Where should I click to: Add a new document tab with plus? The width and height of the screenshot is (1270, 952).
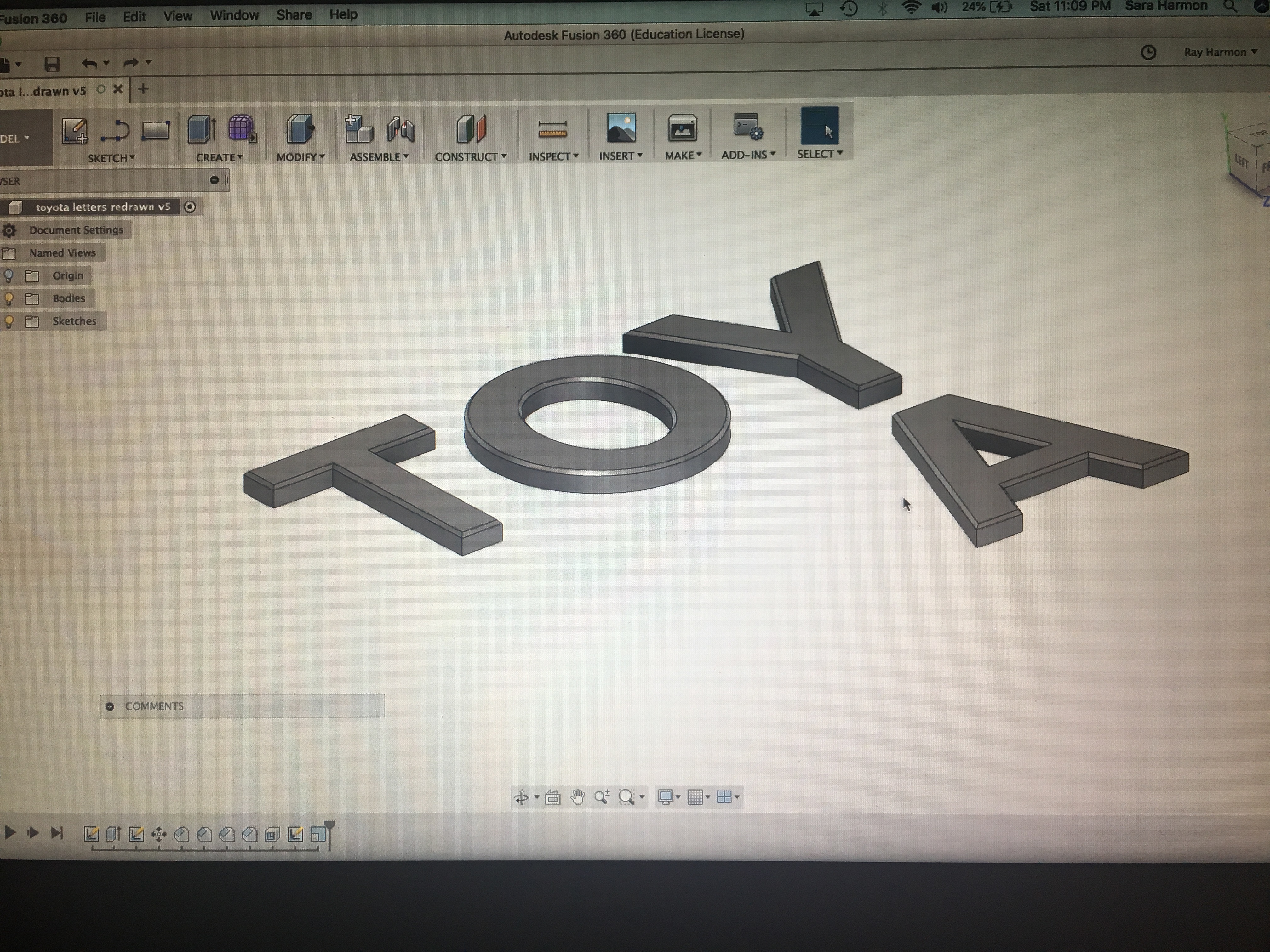pos(144,89)
